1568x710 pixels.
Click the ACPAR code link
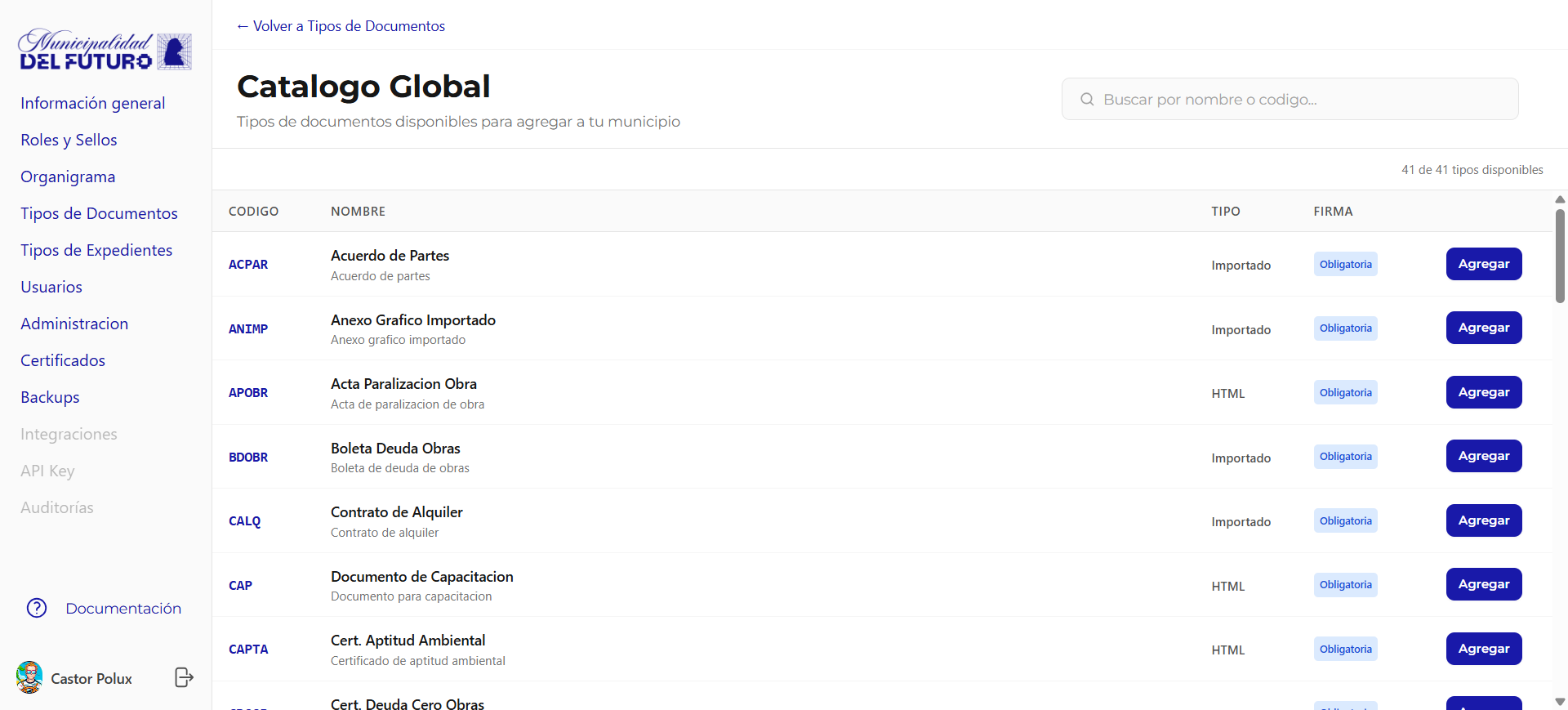(248, 265)
